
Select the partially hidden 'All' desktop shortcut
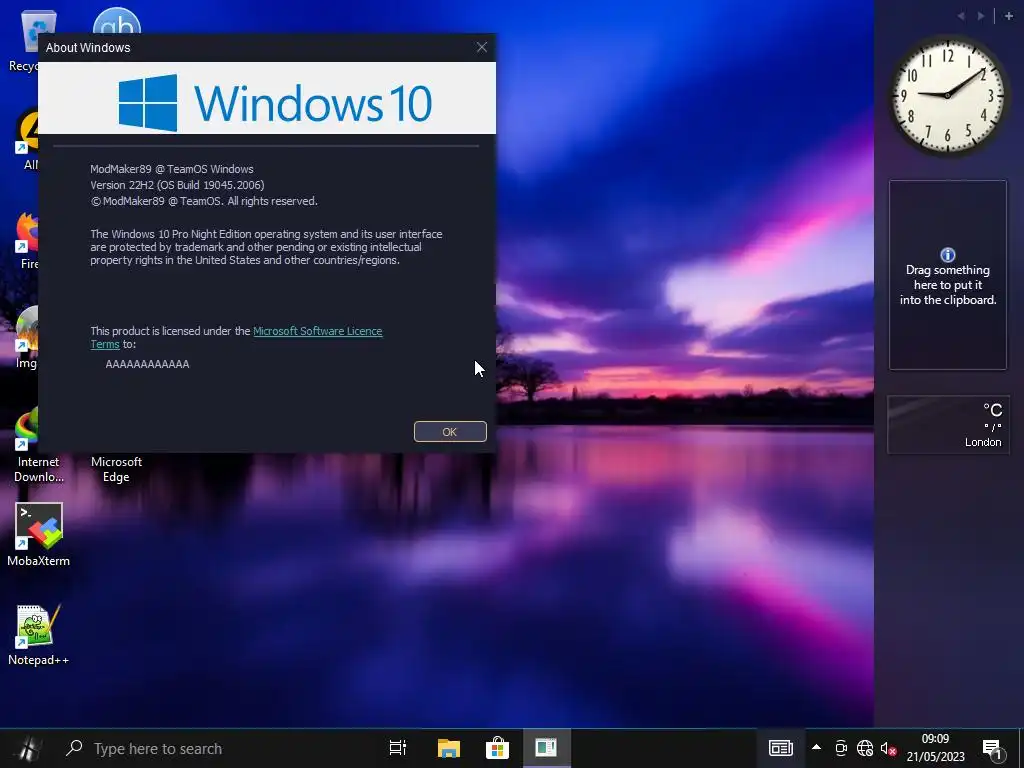tap(27, 138)
